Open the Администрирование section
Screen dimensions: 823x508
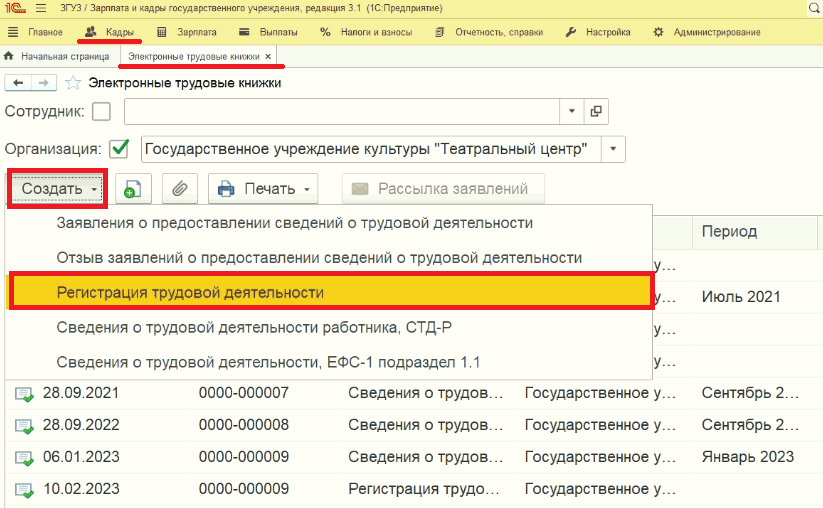point(707,32)
